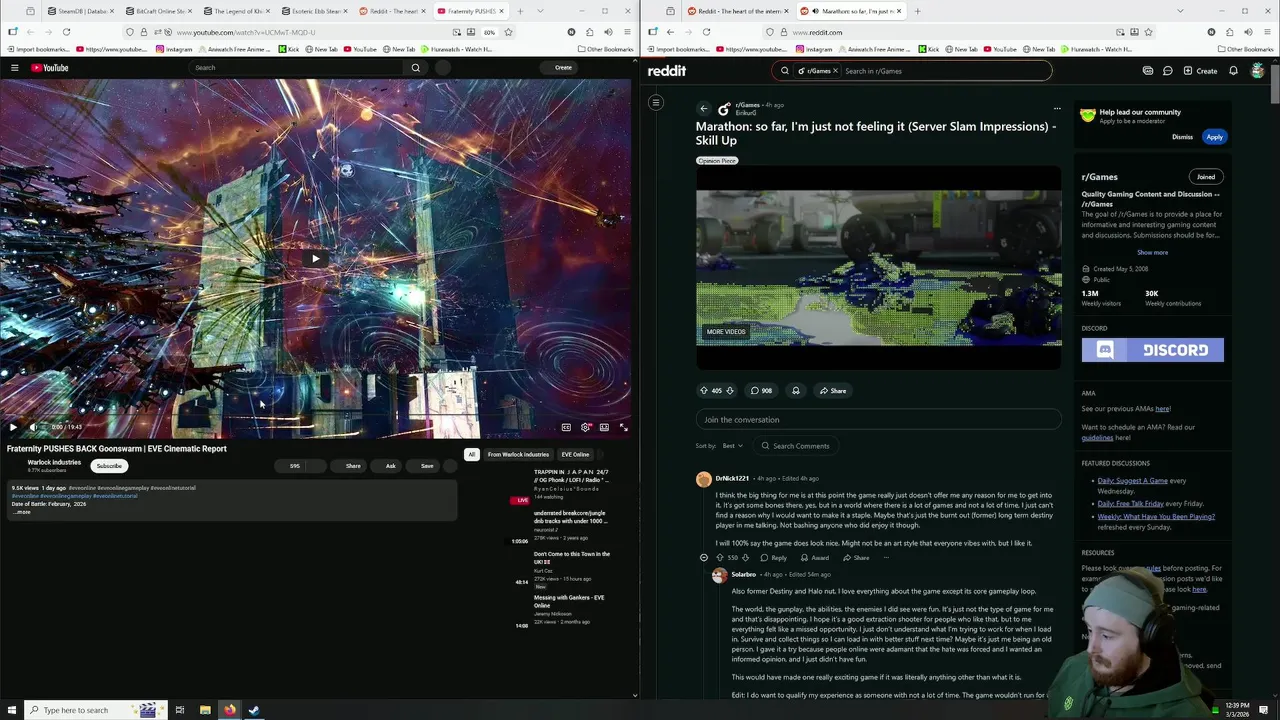Toggle Joined status for r/Games
The width and height of the screenshot is (1280, 720).
click(x=1206, y=177)
